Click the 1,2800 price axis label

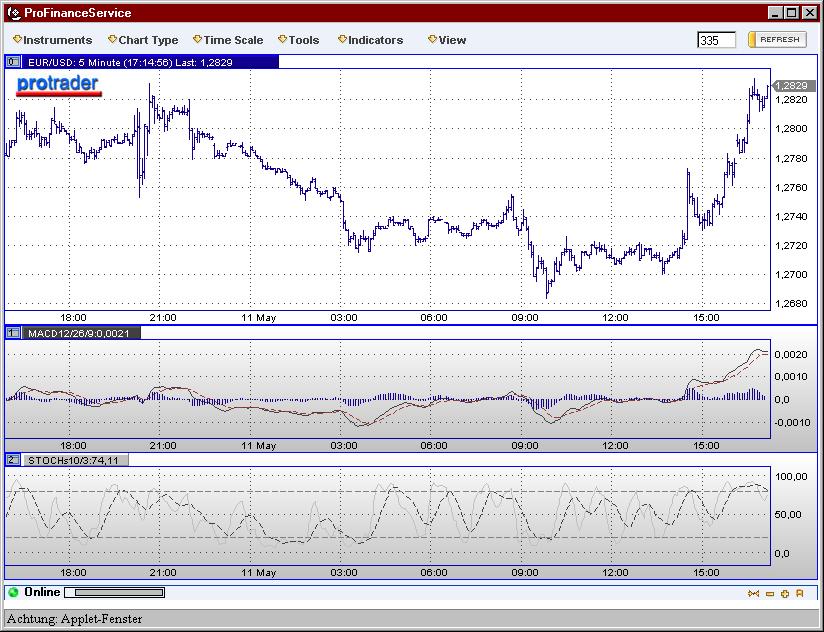coord(791,129)
